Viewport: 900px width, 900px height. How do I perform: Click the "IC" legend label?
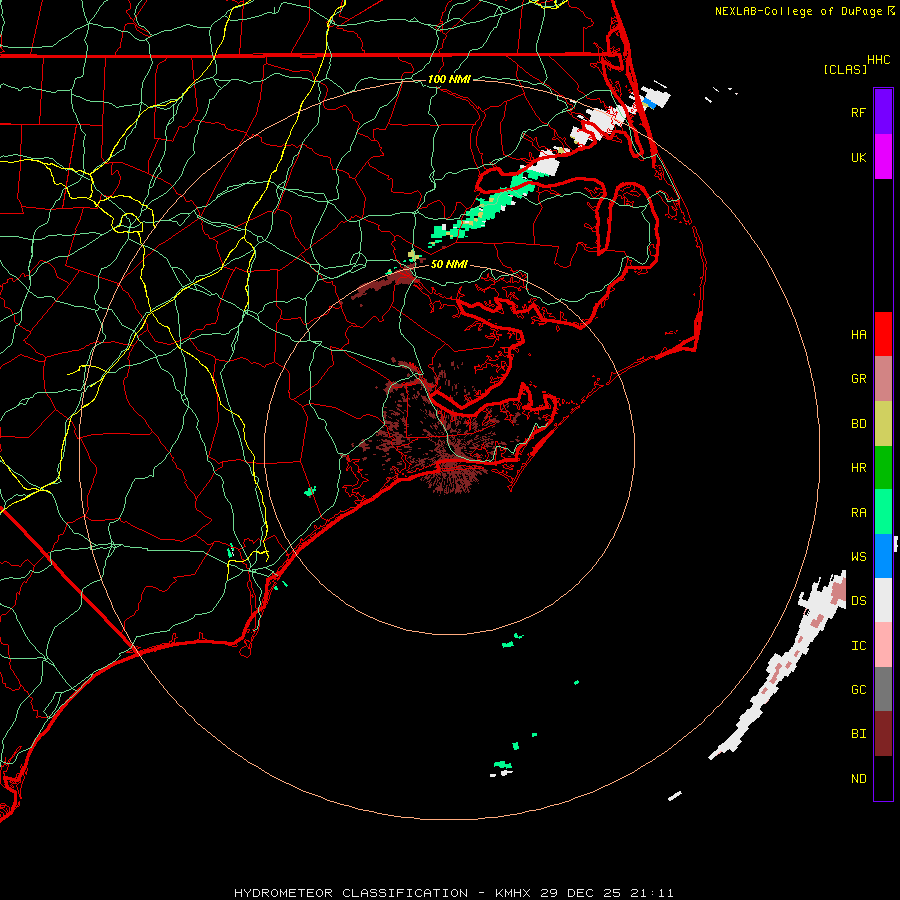point(858,646)
